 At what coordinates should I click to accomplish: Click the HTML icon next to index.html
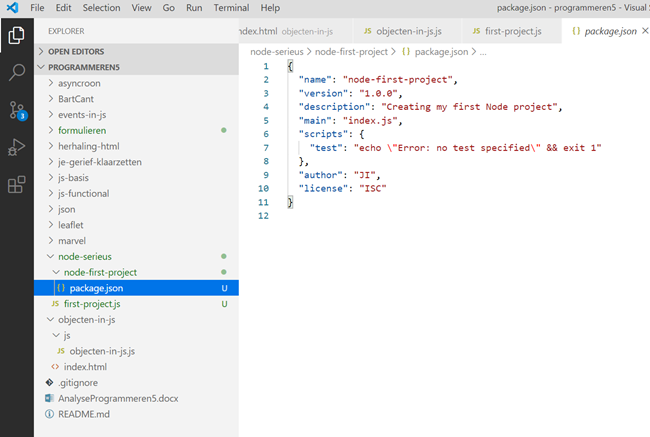55,367
